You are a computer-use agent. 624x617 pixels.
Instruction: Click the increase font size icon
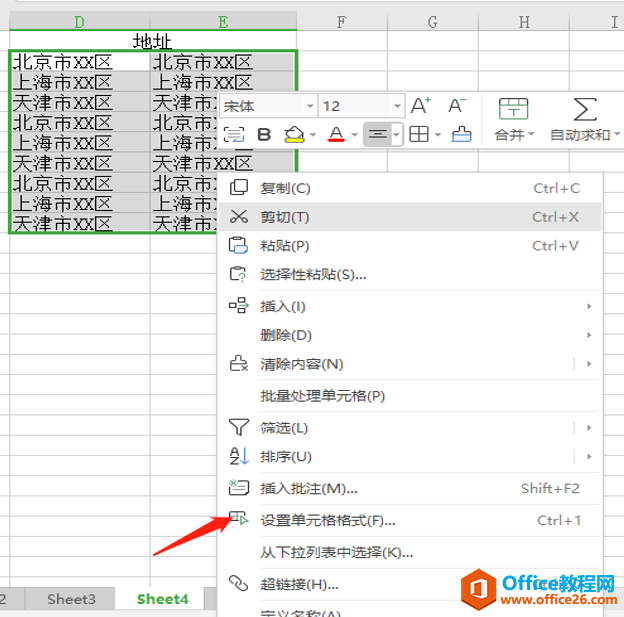(x=421, y=106)
